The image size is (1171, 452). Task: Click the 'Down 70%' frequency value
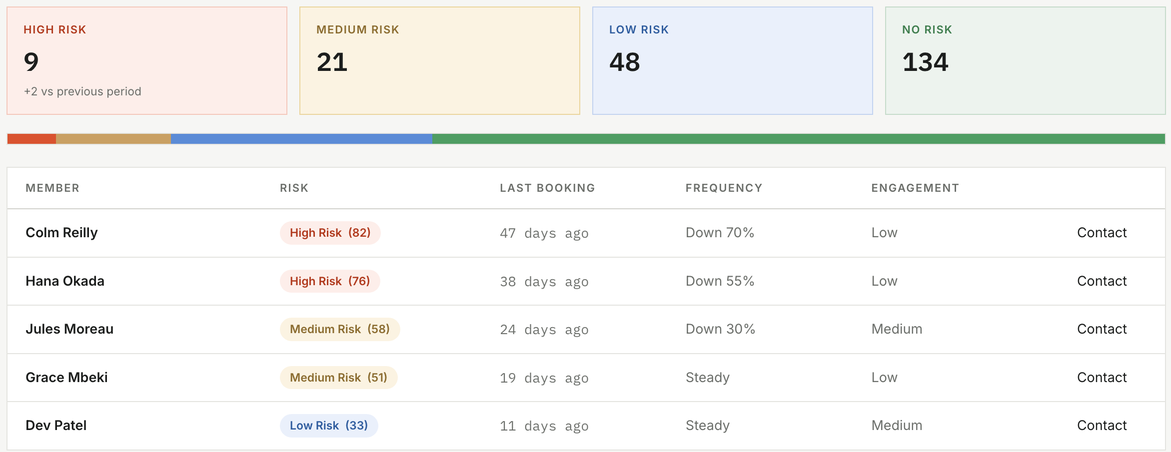pyautogui.click(x=720, y=232)
